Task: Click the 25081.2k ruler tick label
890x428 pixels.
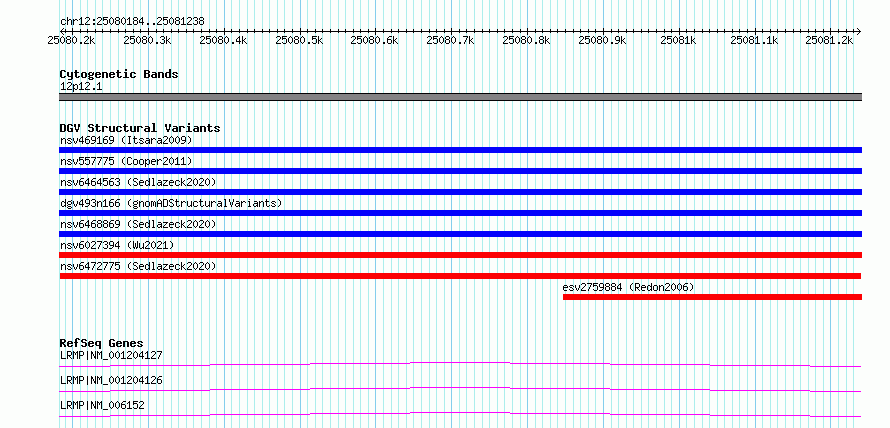Action: [830, 40]
